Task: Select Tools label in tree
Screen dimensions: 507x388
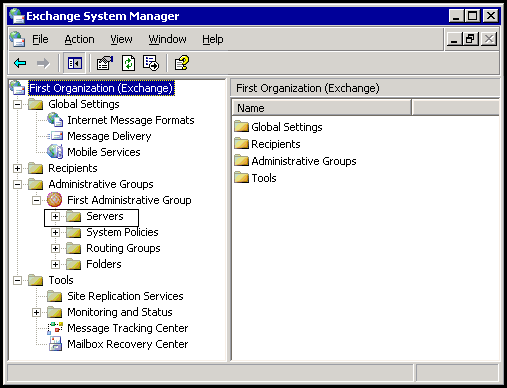Action: tap(61, 280)
